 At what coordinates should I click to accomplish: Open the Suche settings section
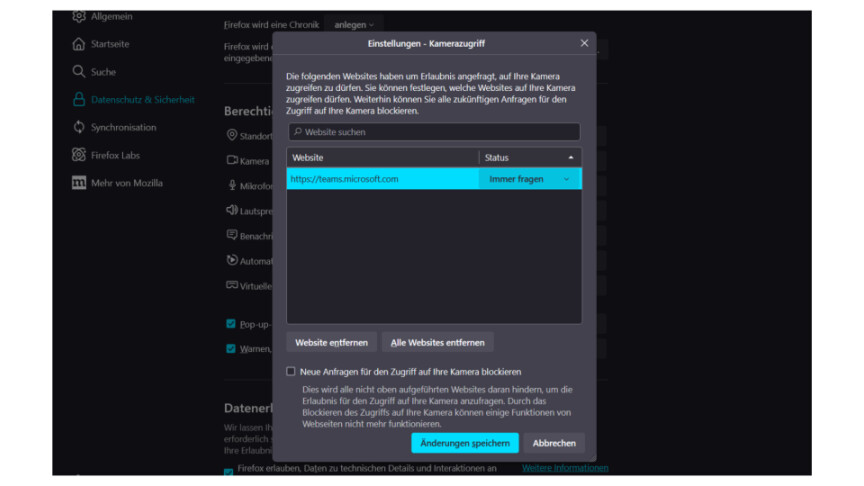[x=103, y=72]
